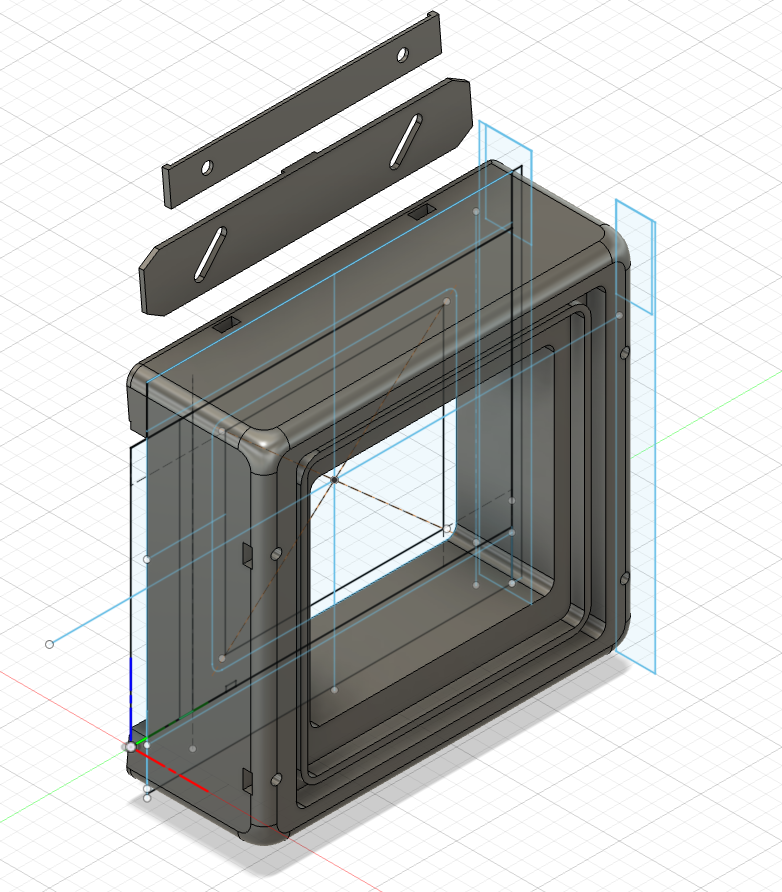The width and height of the screenshot is (782, 892).
Task: Select the lower-left diagonal slot in the wide plate
Action: [x=210, y=254]
